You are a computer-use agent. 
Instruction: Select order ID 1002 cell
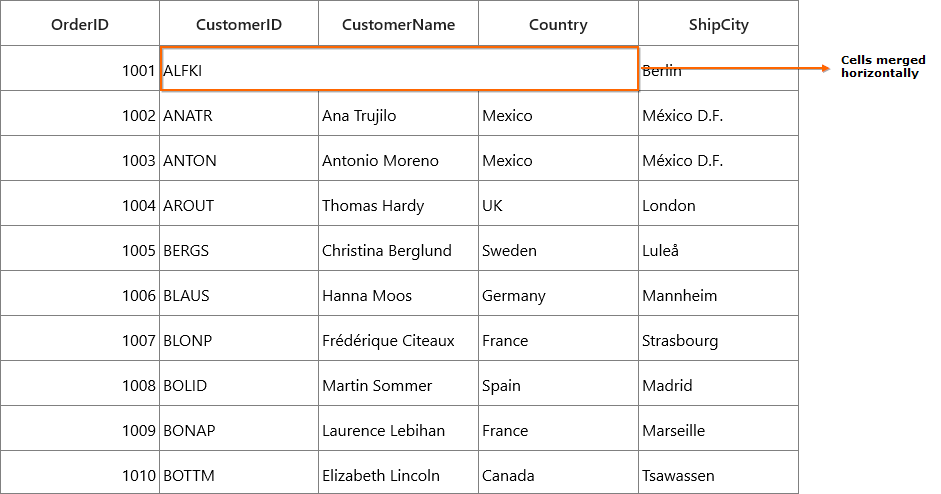tap(80, 113)
